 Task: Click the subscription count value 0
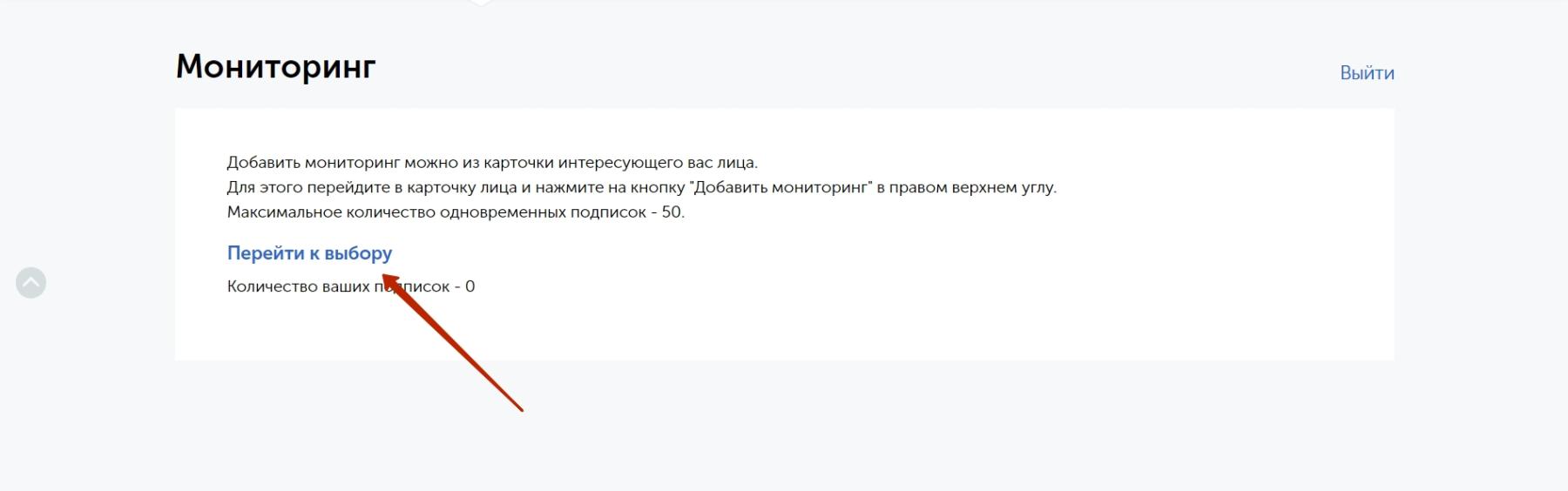[470, 286]
